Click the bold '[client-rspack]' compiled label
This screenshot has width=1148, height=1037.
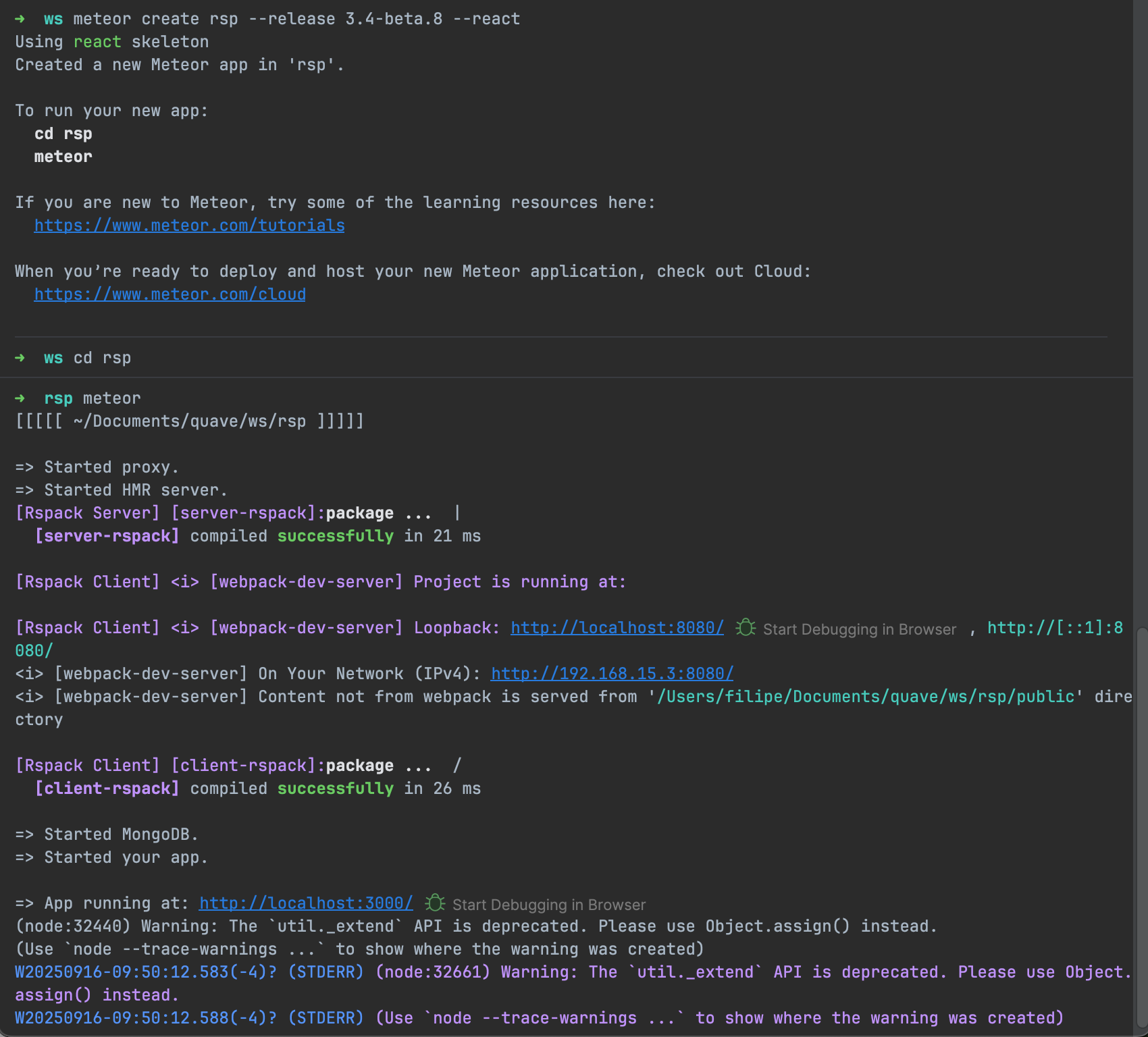[107, 789]
